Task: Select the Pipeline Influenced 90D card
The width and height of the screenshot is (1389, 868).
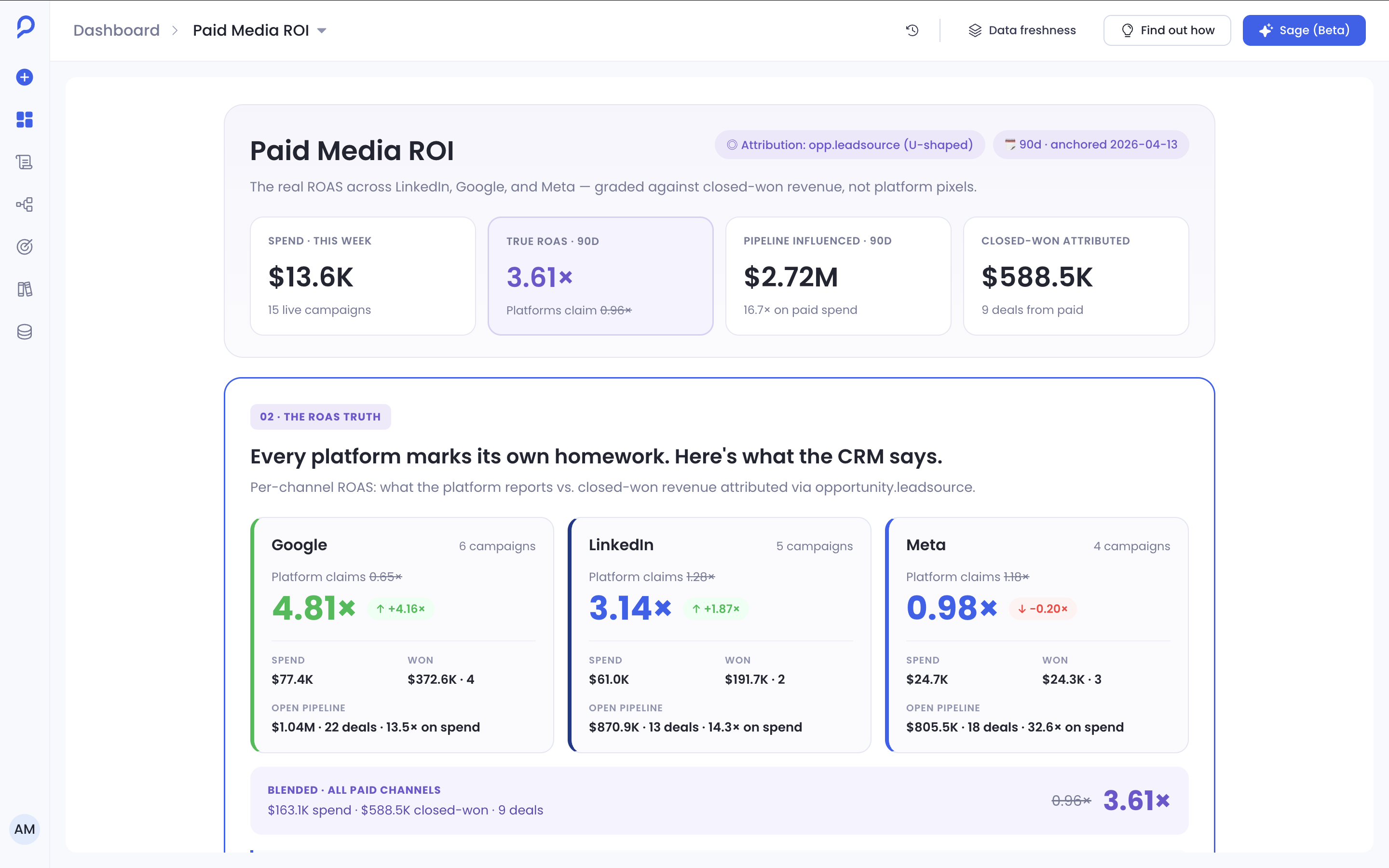Action: click(838, 276)
